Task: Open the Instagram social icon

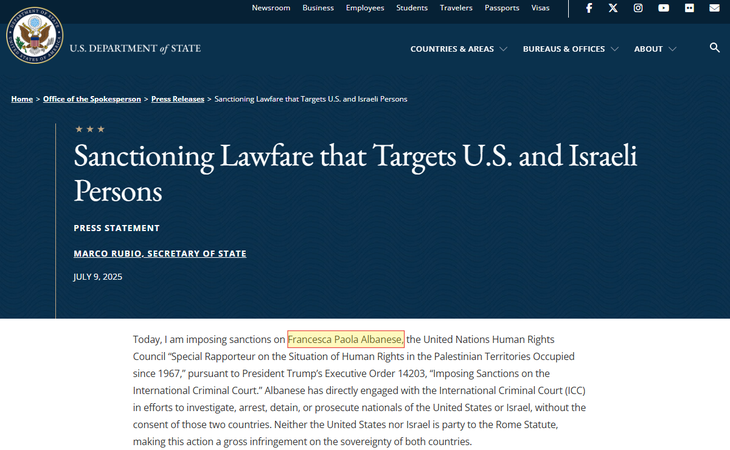Action: (638, 8)
